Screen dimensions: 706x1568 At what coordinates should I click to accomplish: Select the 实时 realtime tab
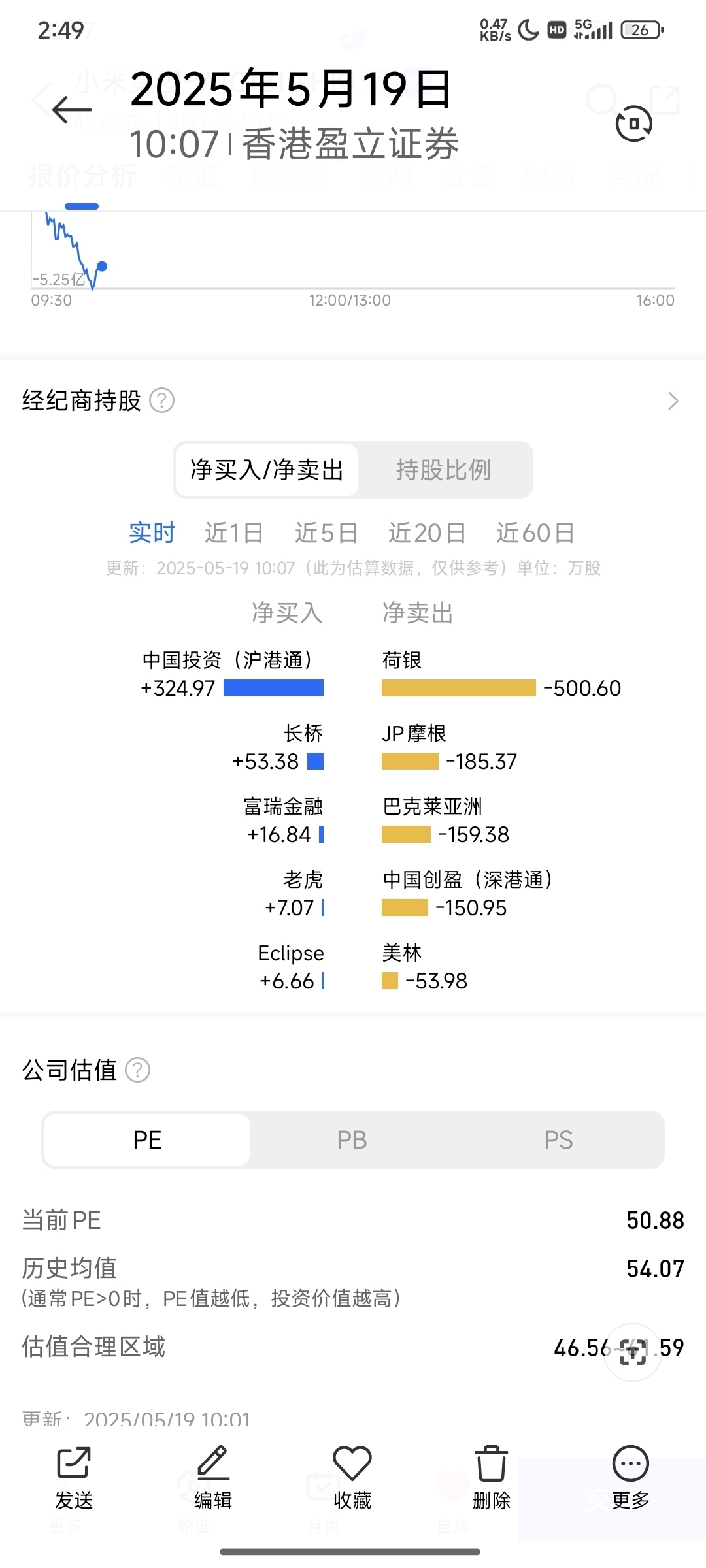[x=152, y=533]
